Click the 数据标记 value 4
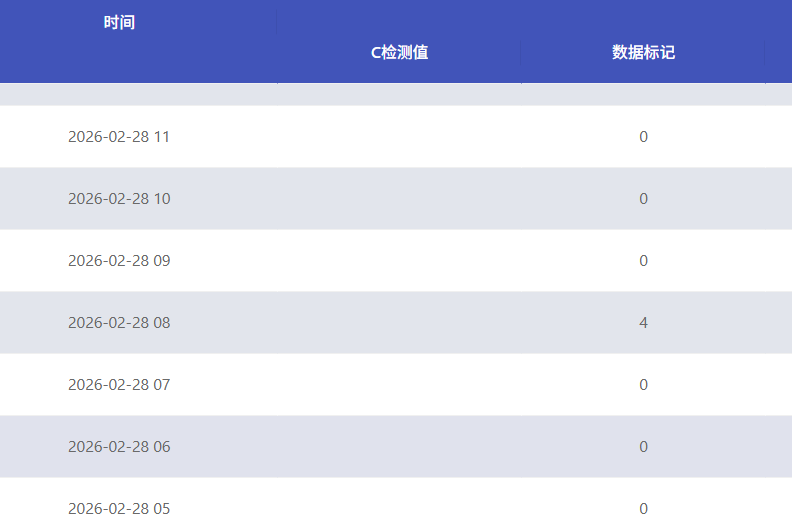The image size is (792, 530). [643, 323]
